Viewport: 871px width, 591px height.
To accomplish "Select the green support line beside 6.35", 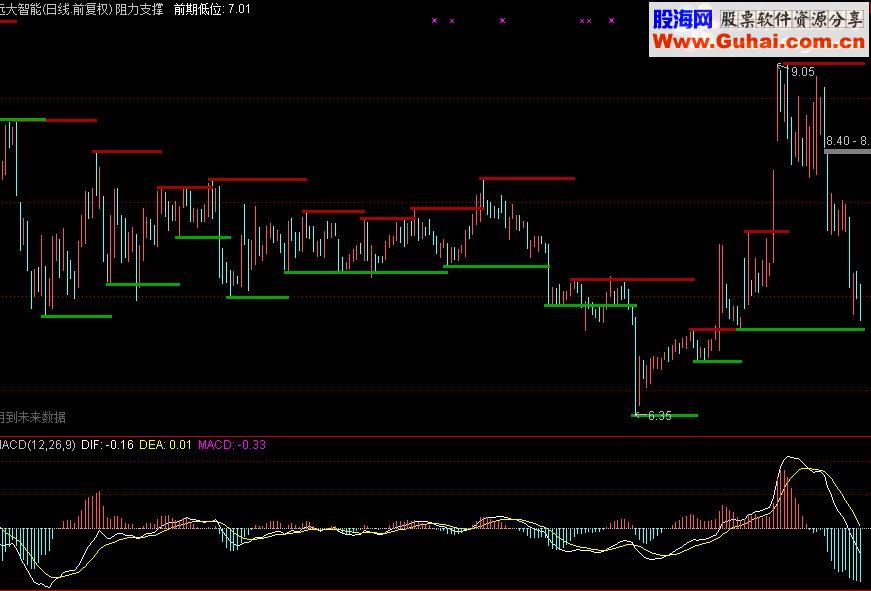I will click(x=665, y=415).
